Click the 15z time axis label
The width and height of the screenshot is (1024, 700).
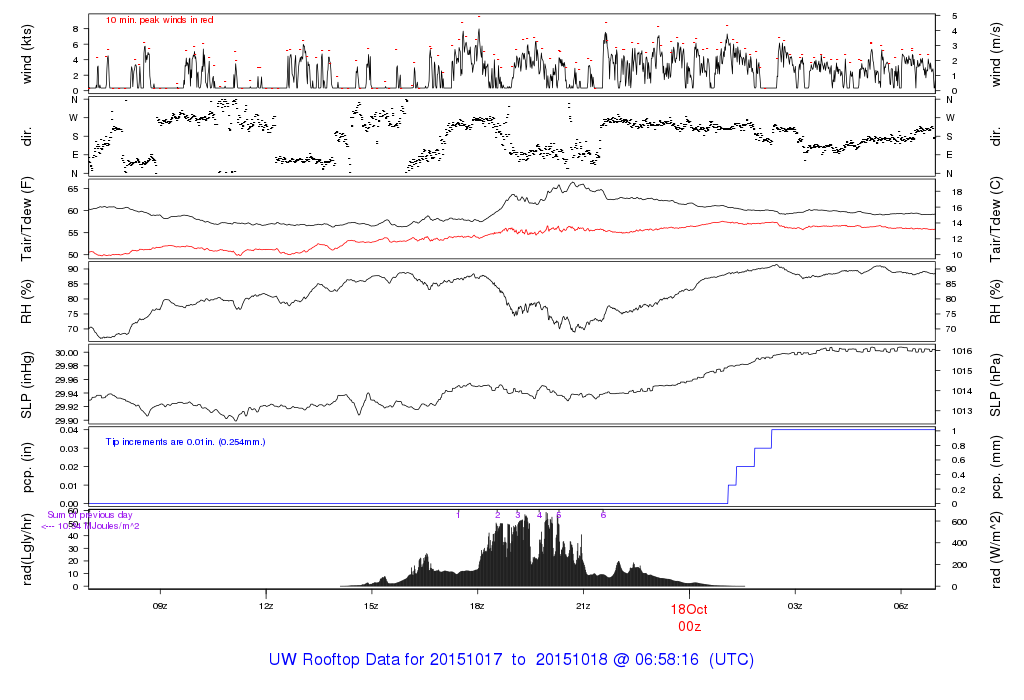372,606
